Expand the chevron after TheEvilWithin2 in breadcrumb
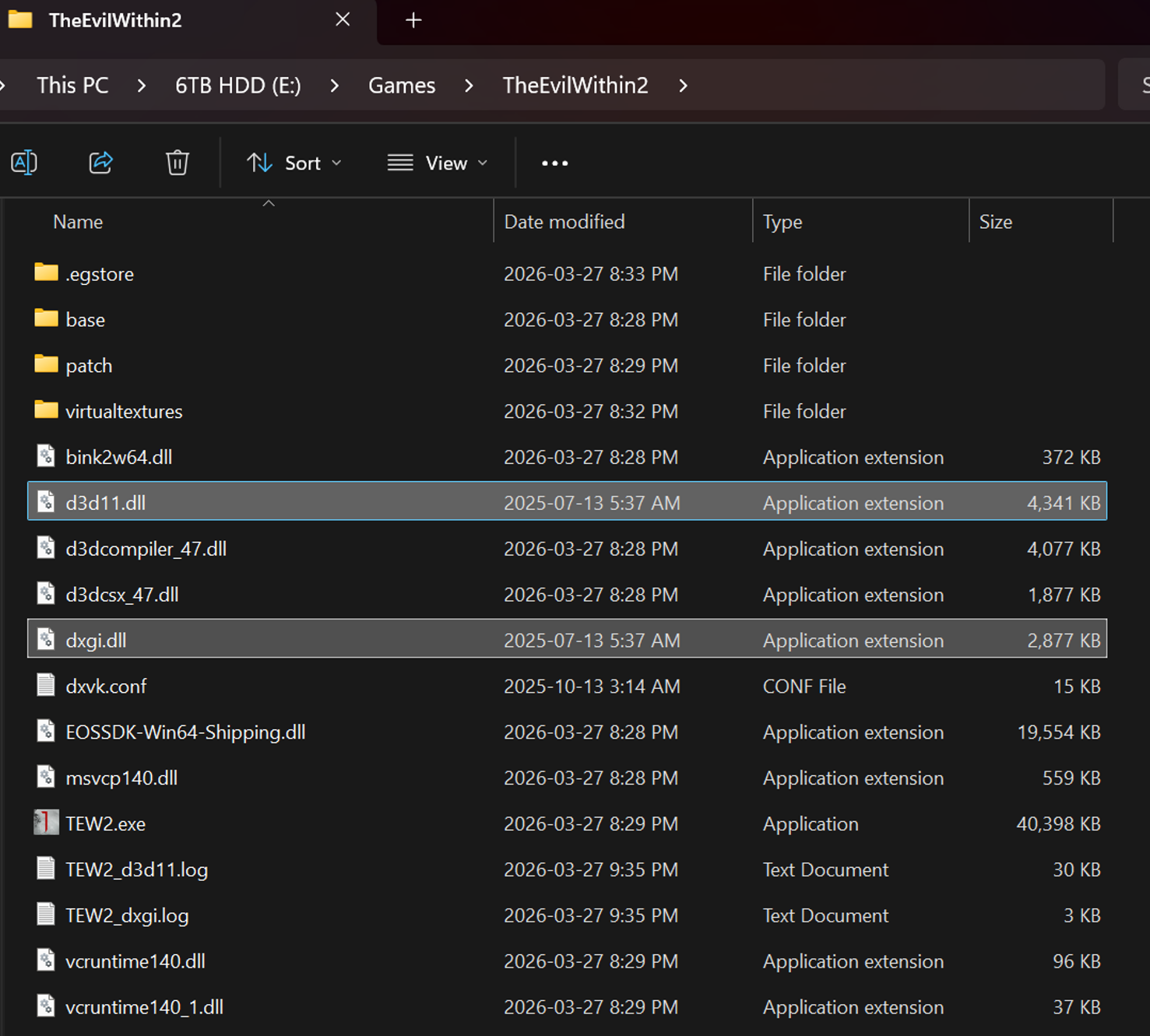Image resolution: width=1150 pixels, height=1036 pixels. click(683, 86)
